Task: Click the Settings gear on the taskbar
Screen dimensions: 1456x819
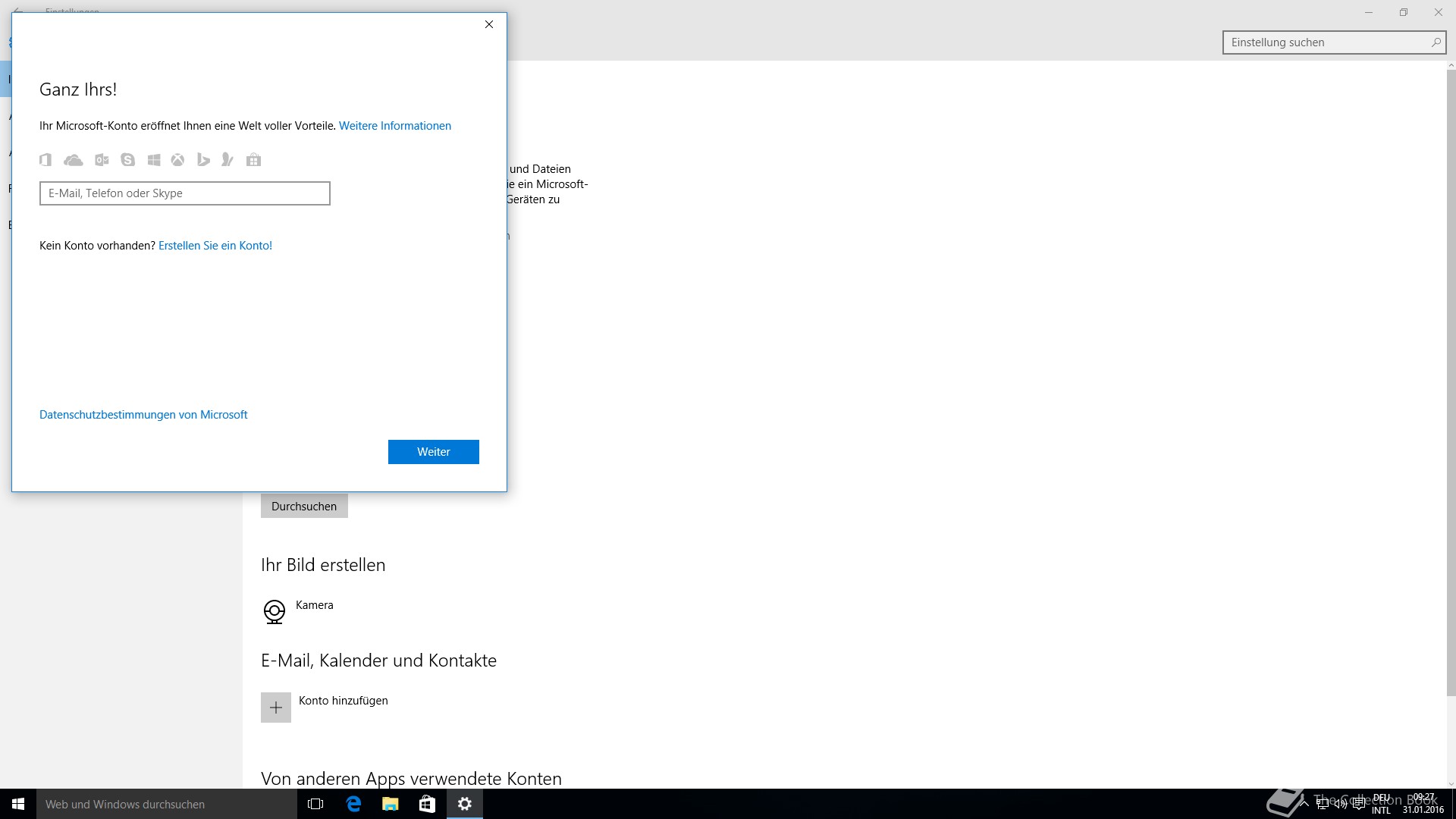Action: coord(465,804)
